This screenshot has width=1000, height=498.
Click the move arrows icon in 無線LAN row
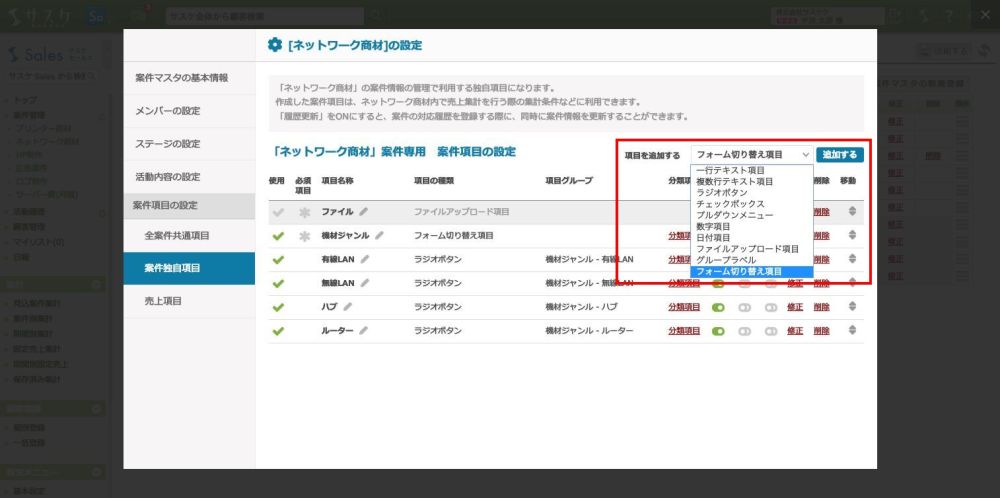[x=852, y=283]
